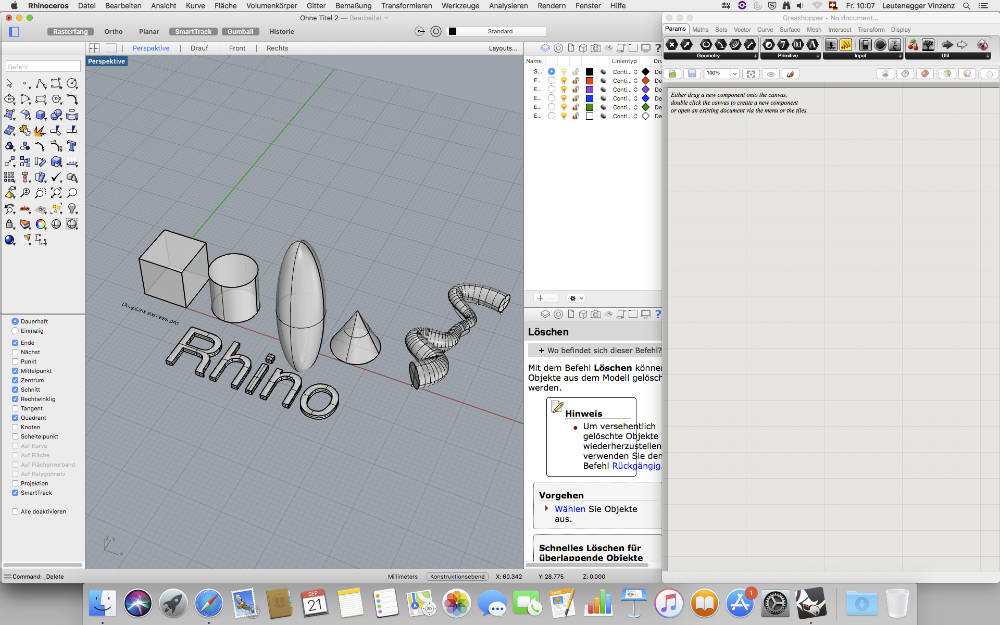Open the Grasshopper Intersect tab
This screenshot has height=625, width=1000.
tap(840, 29)
